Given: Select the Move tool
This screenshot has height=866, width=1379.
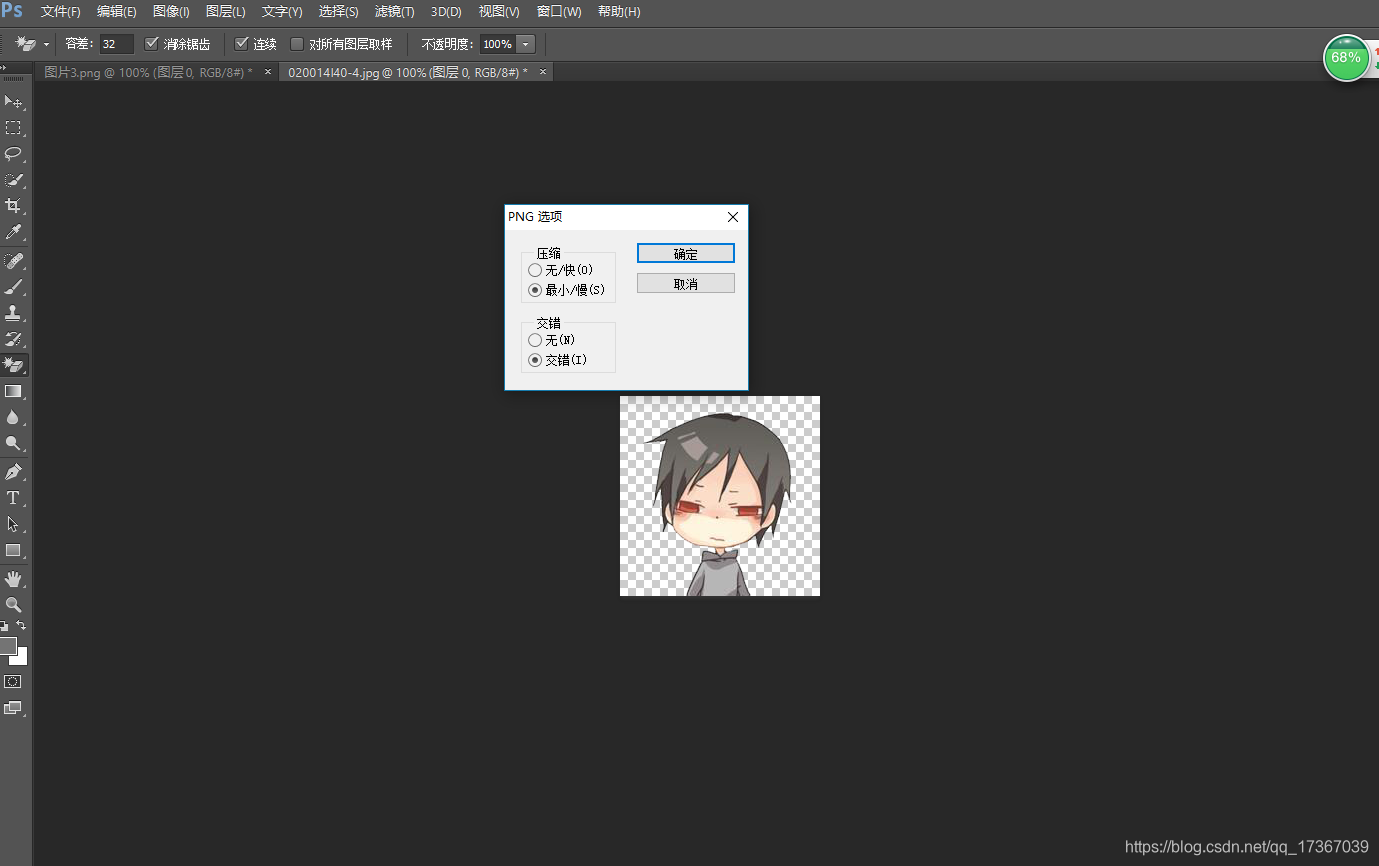Looking at the screenshot, I should pos(14,101).
